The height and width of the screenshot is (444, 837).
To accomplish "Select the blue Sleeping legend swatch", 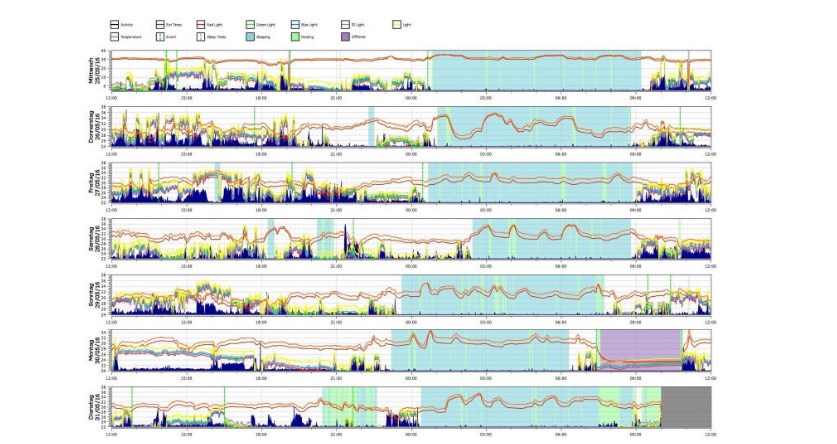I will point(250,37).
